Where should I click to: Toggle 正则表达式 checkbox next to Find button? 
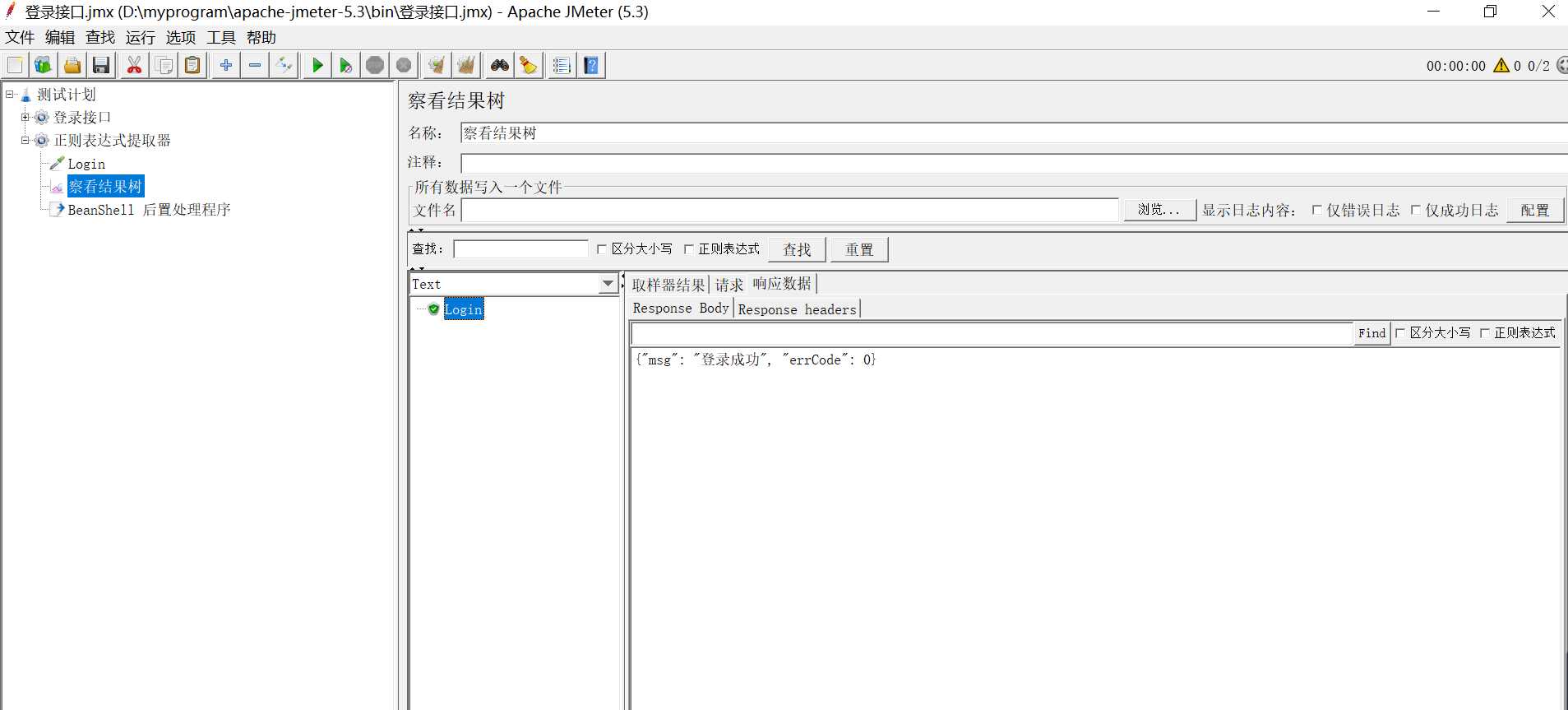1485,333
